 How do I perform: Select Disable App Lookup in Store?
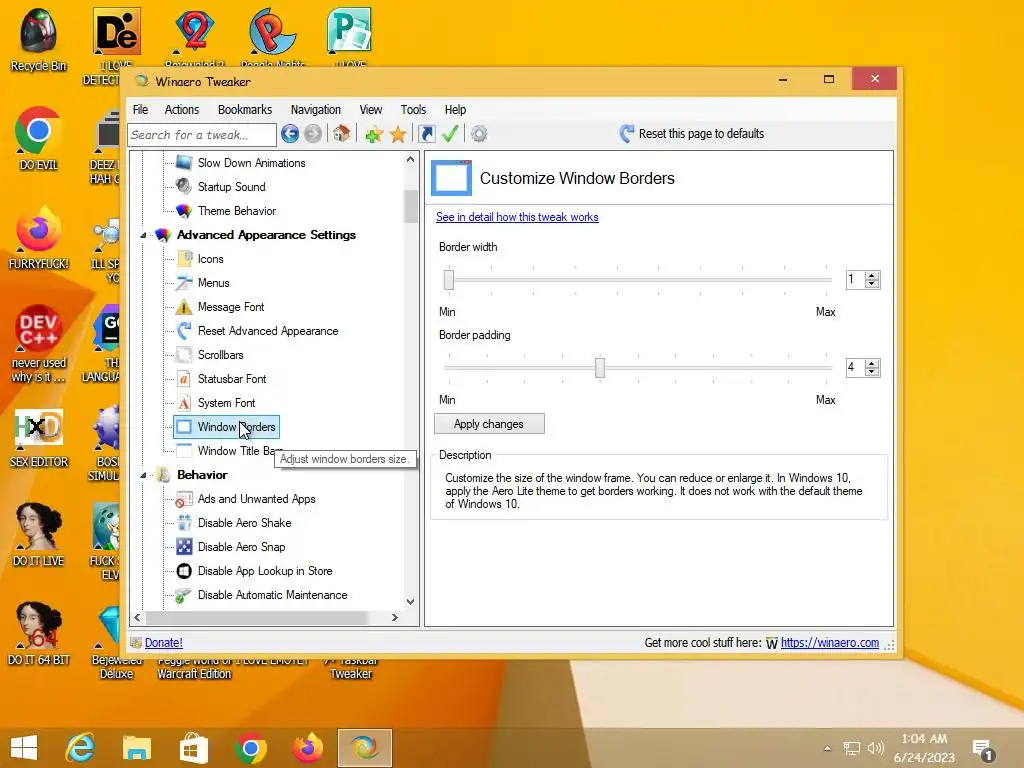pyautogui.click(x=264, y=571)
